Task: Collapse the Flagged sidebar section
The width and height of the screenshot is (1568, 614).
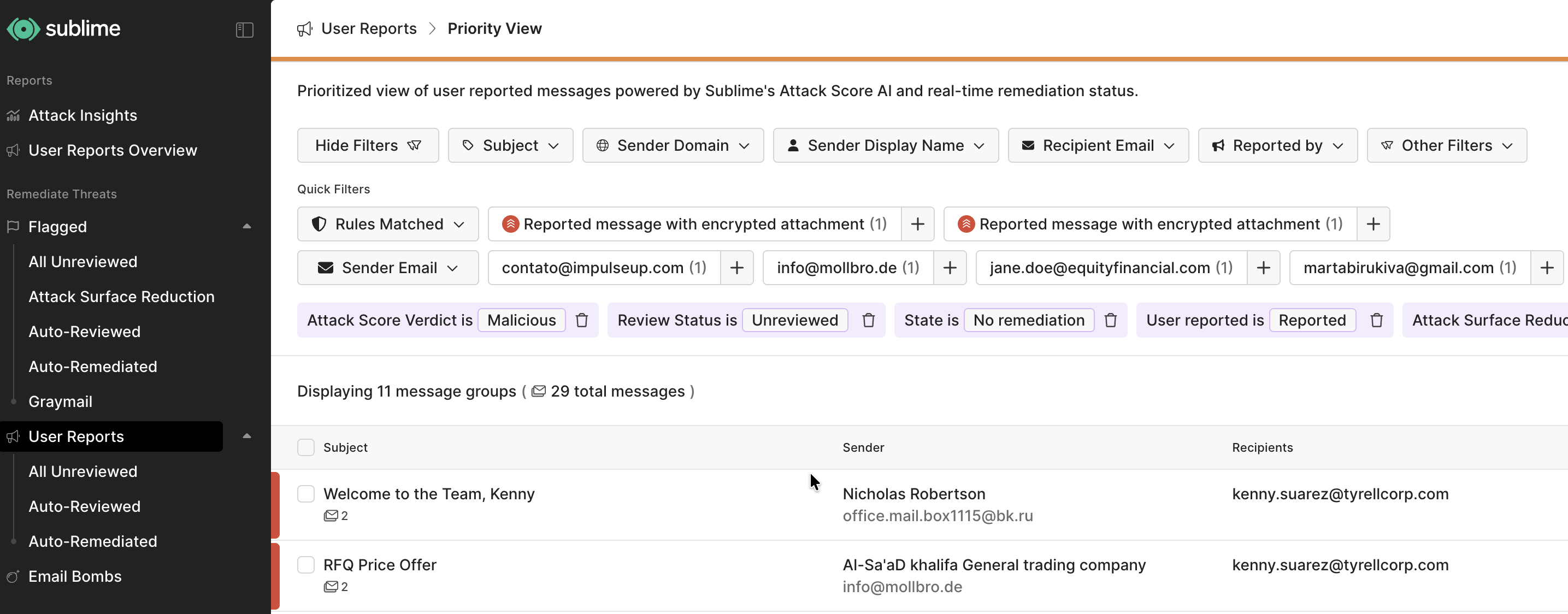Action: click(x=246, y=226)
